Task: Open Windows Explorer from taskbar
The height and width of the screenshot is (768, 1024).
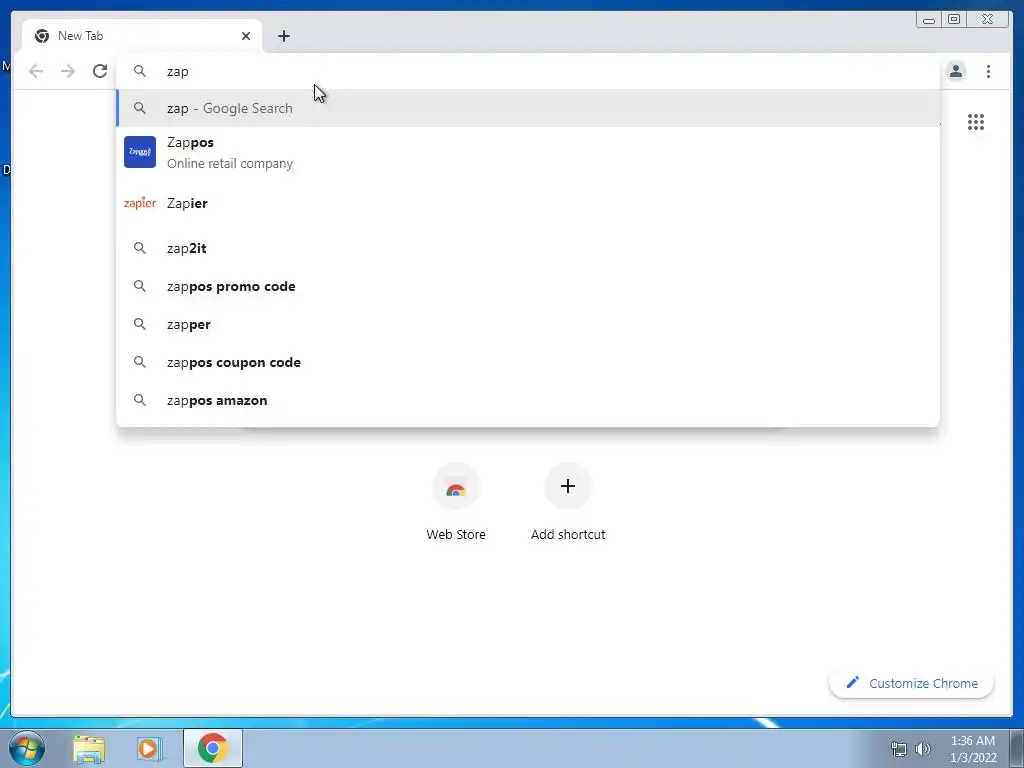Action: click(89, 749)
